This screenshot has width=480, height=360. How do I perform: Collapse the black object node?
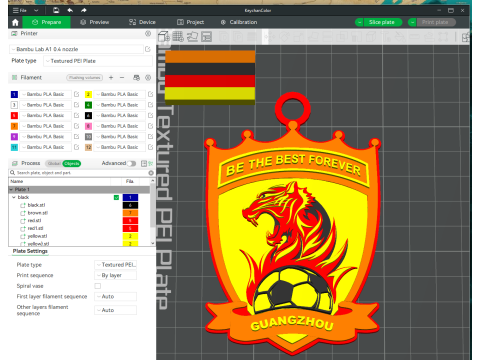tap(14, 197)
